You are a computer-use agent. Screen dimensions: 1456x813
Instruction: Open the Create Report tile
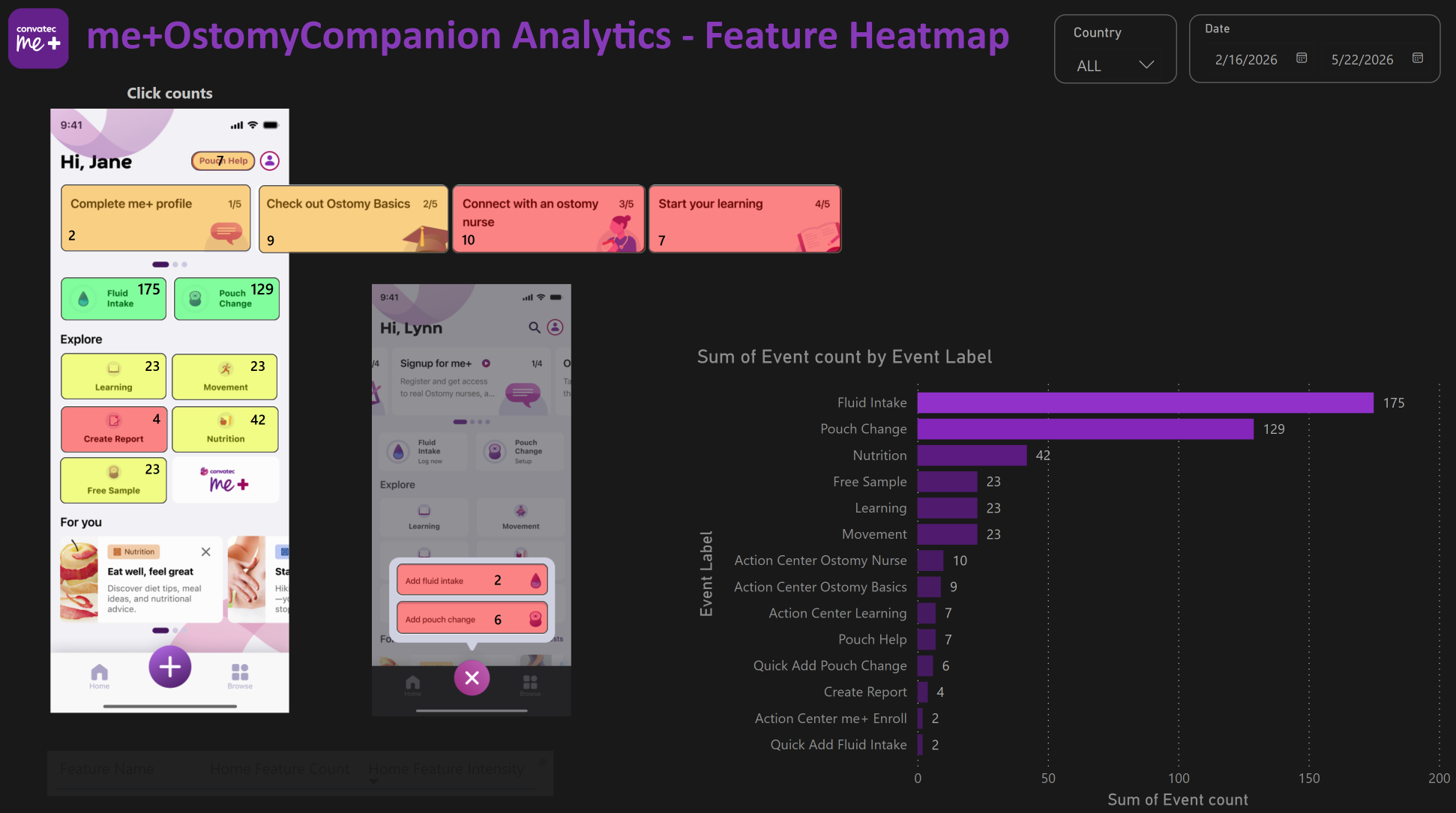point(114,429)
